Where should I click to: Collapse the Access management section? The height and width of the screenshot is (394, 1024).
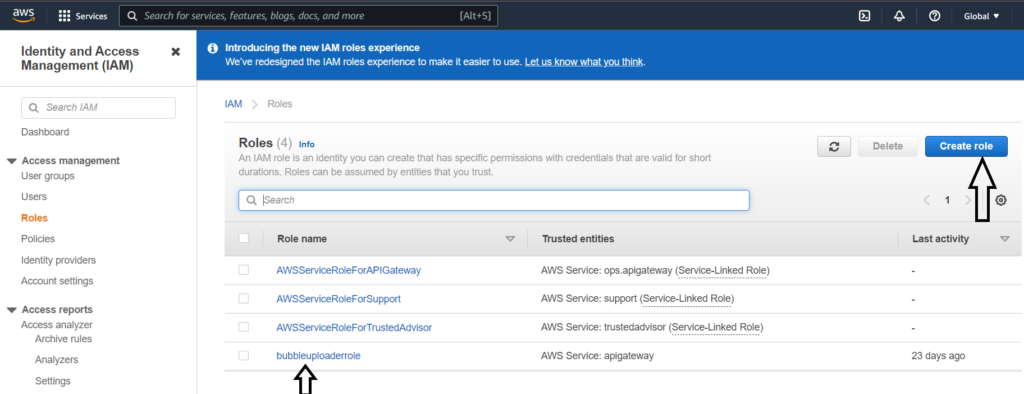click(x=12, y=161)
